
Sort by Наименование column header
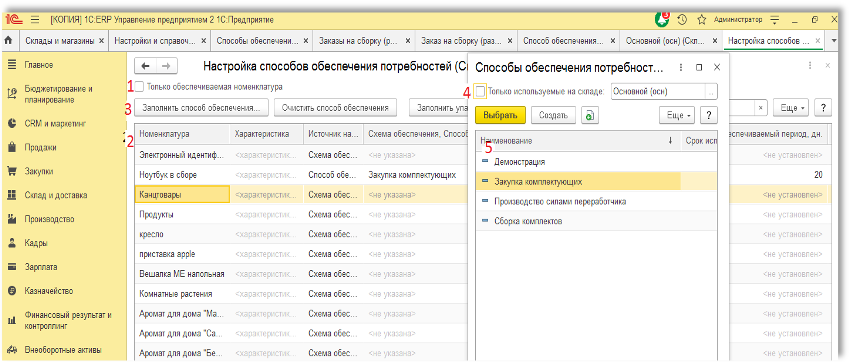click(x=578, y=141)
